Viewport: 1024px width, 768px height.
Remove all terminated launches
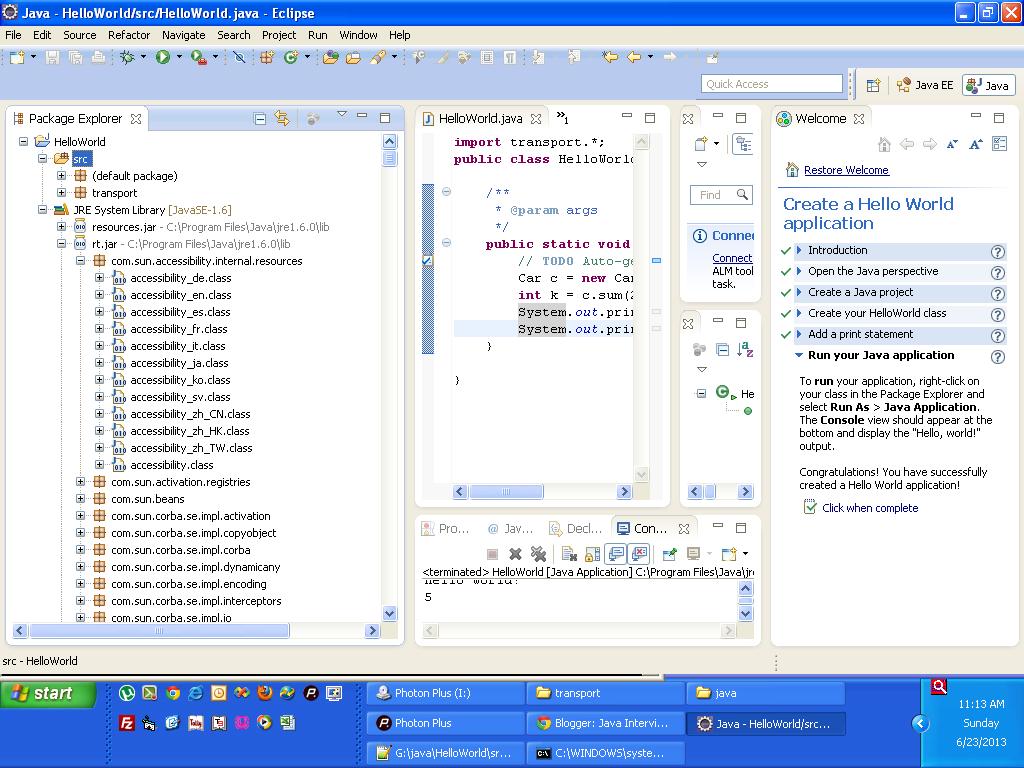[538, 554]
